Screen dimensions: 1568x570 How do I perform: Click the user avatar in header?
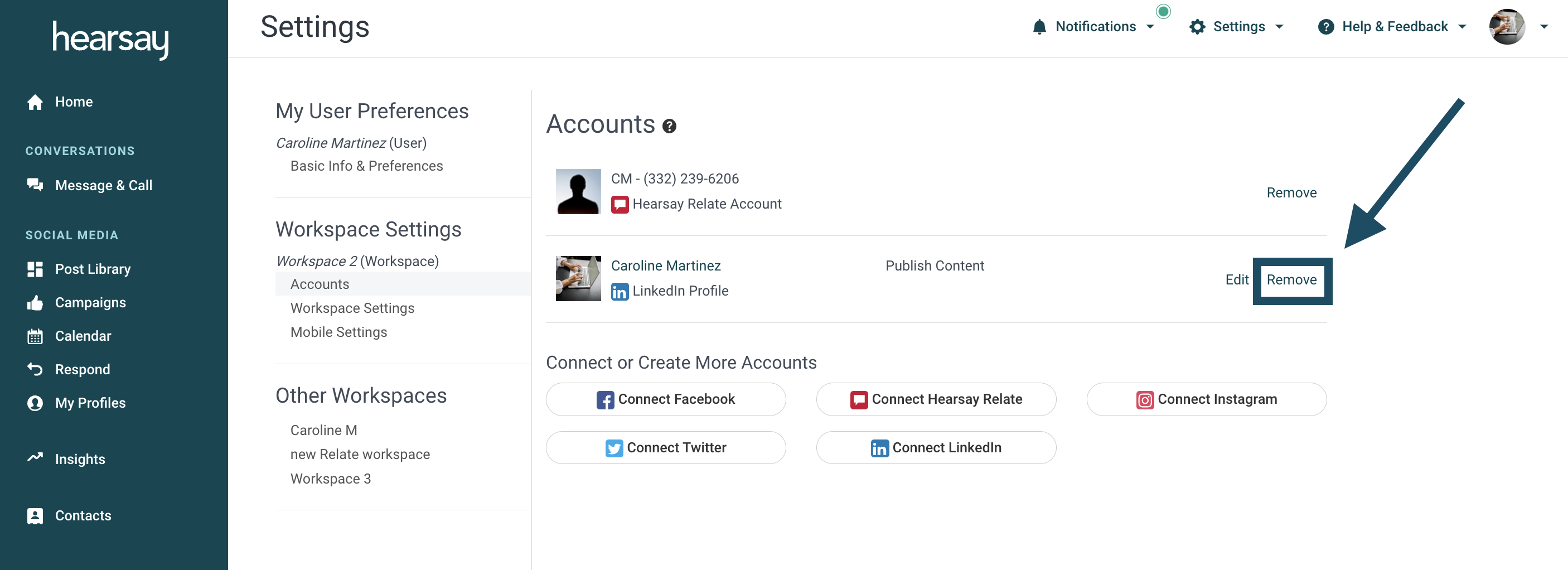(1506, 27)
